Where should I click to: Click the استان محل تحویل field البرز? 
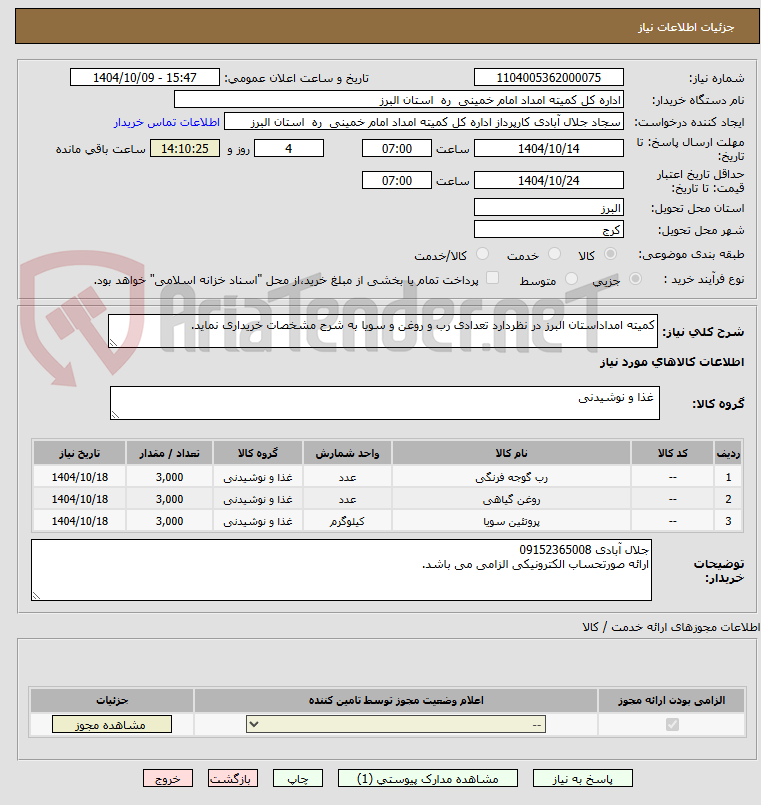[x=548, y=207]
